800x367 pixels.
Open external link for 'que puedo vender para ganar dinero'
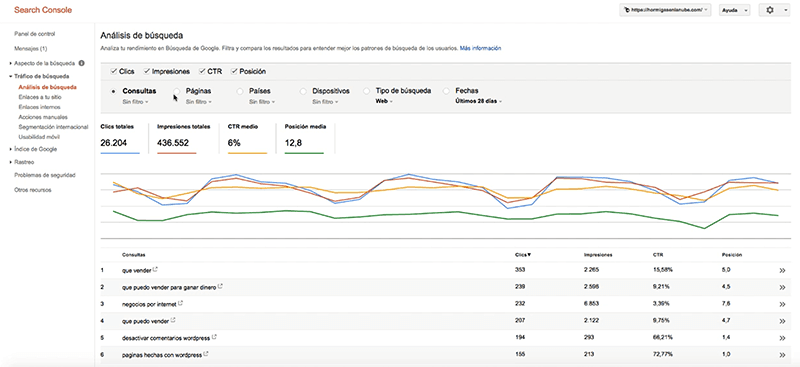click(220, 286)
